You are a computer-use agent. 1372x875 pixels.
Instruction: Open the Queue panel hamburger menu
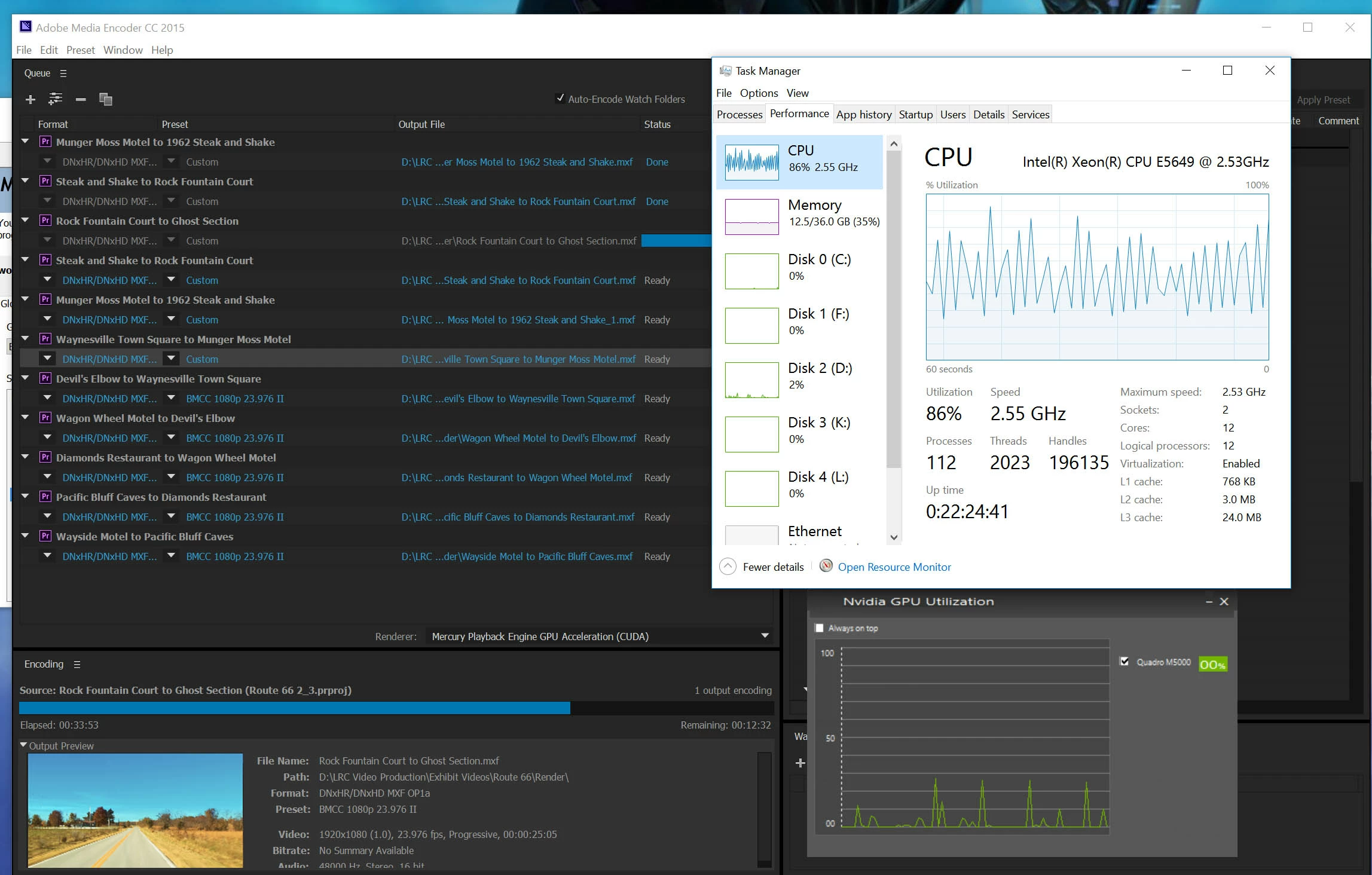pos(63,74)
